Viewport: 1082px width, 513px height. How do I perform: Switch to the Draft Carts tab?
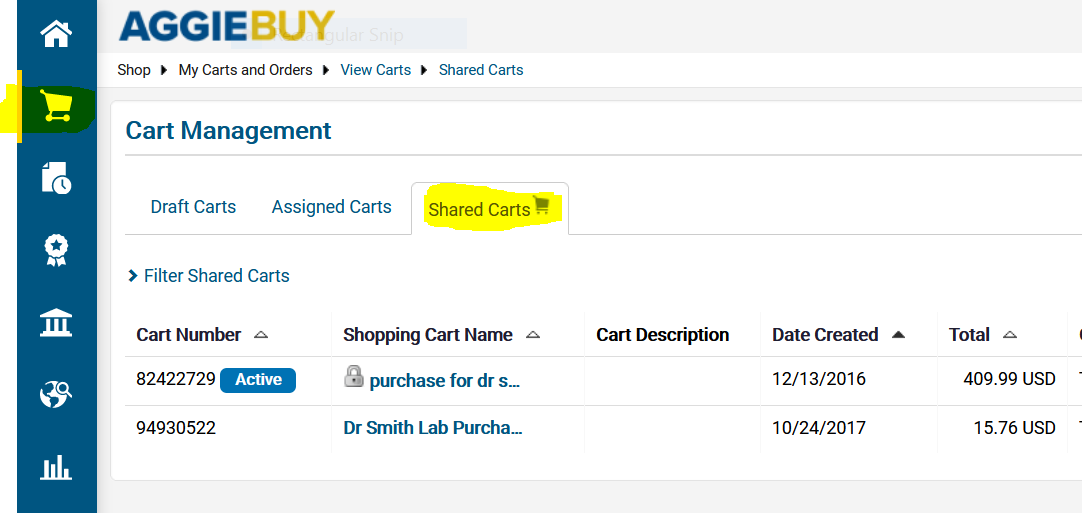point(193,207)
